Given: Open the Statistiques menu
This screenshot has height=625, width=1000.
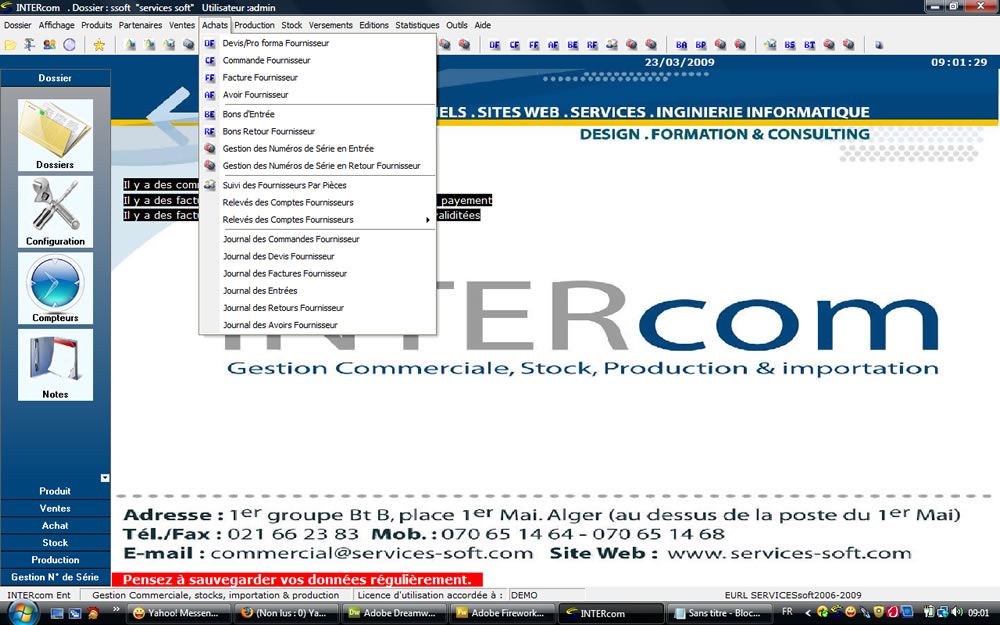Looking at the screenshot, I should pyautogui.click(x=417, y=25).
